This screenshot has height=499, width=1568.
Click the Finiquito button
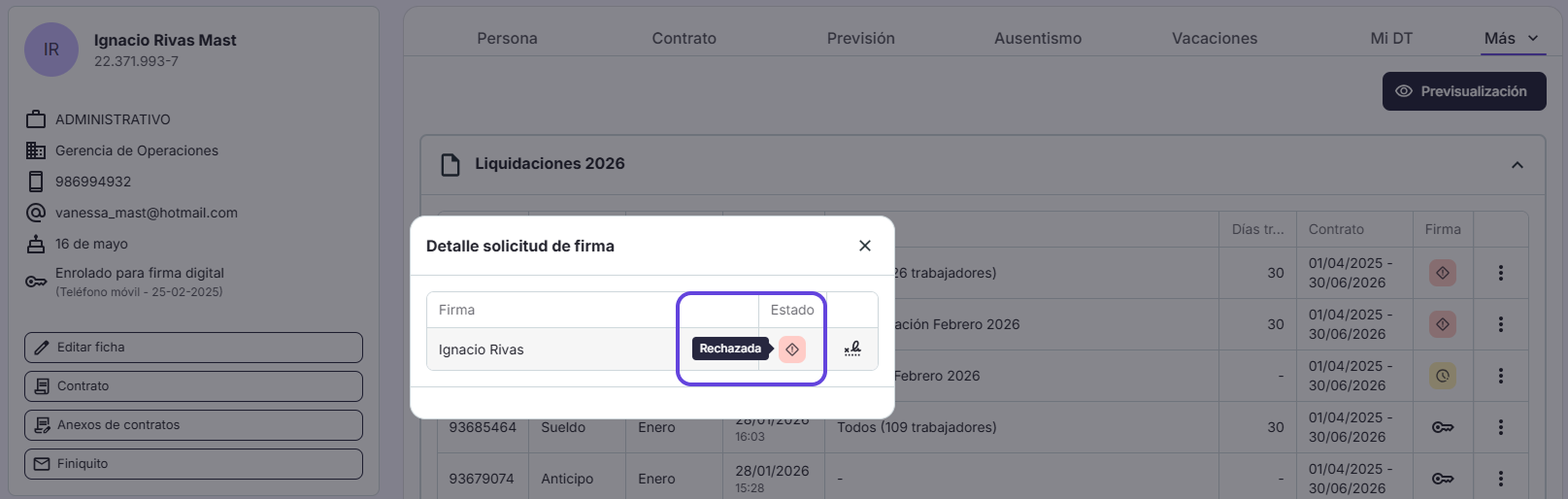(x=193, y=464)
